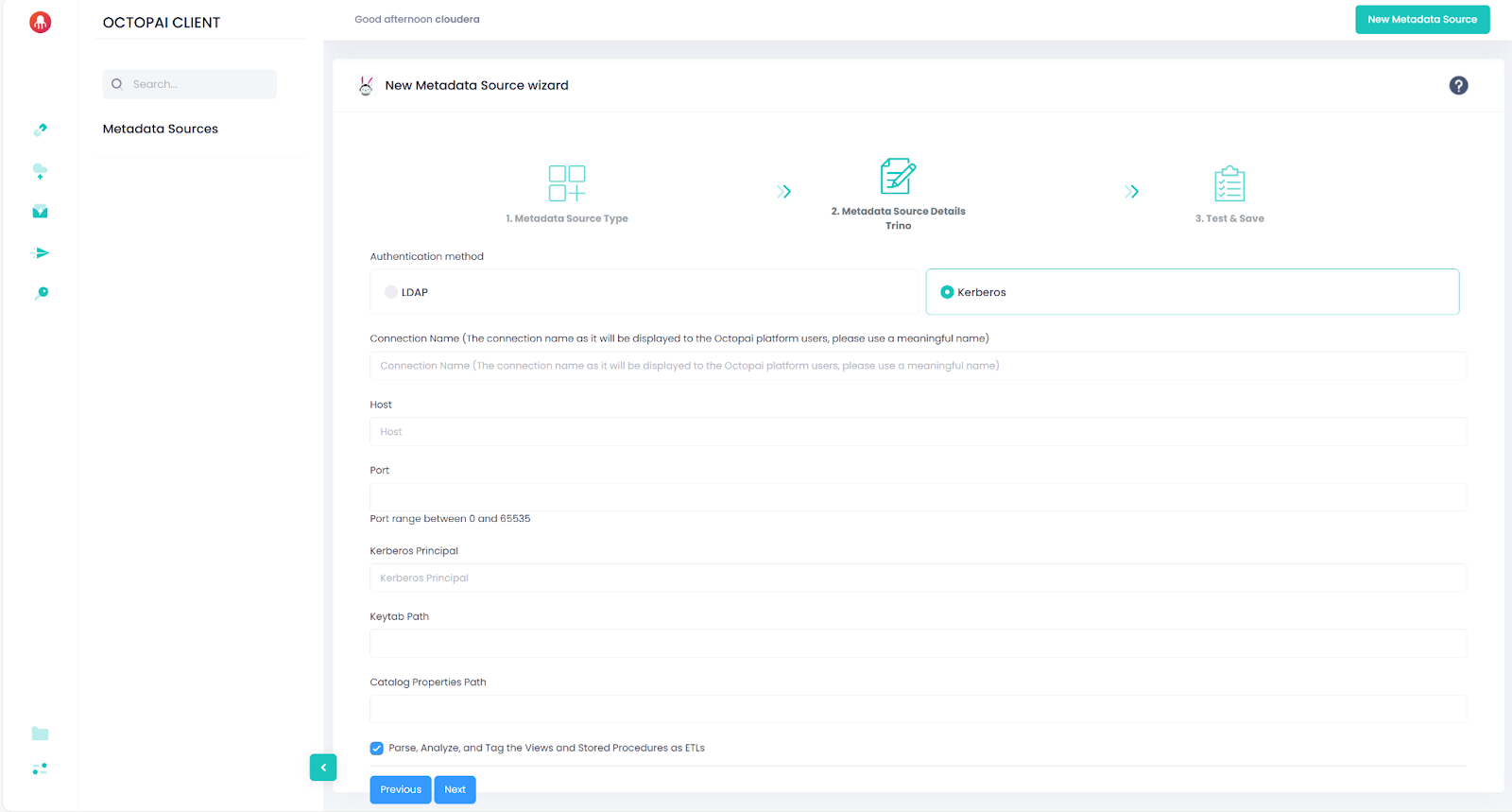Proceed with the Next button
The height and width of the screenshot is (812, 1512).
tap(455, 789)
